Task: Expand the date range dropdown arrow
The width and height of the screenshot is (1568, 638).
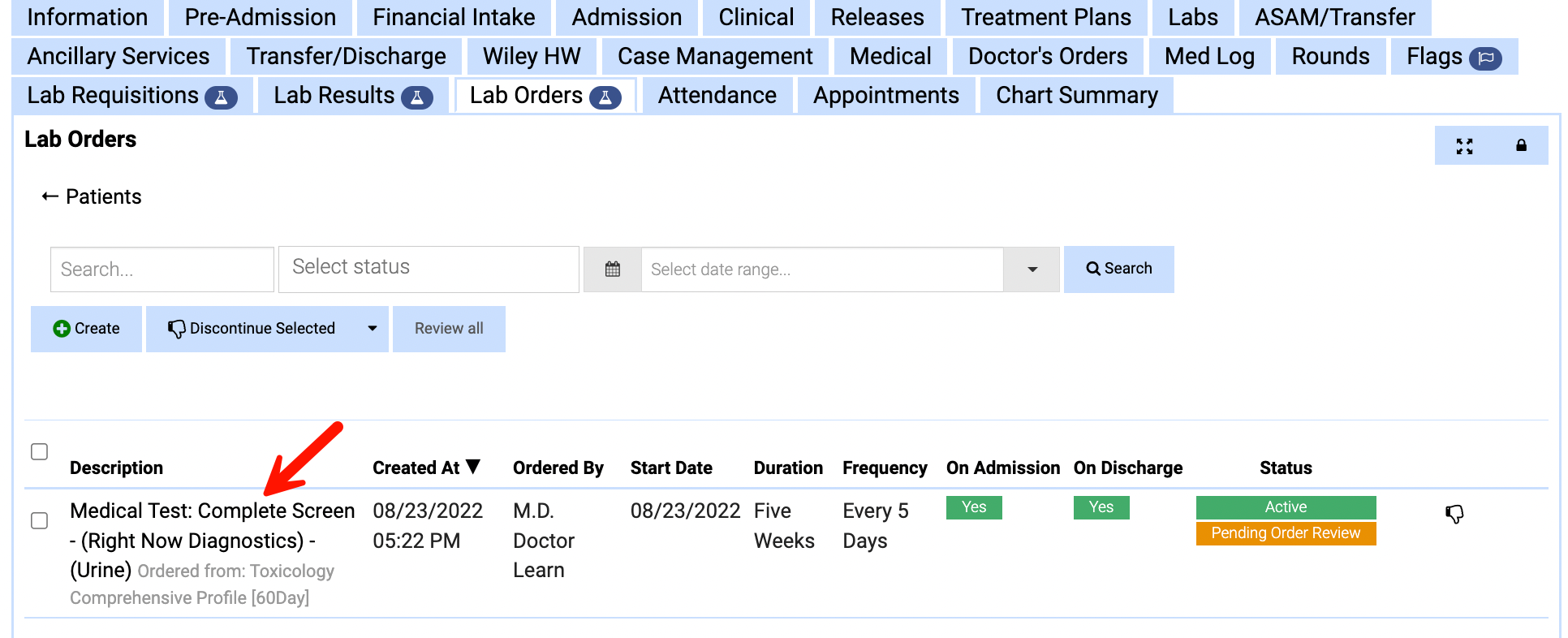Action: pyautogui.click(x=1032, y=269)
